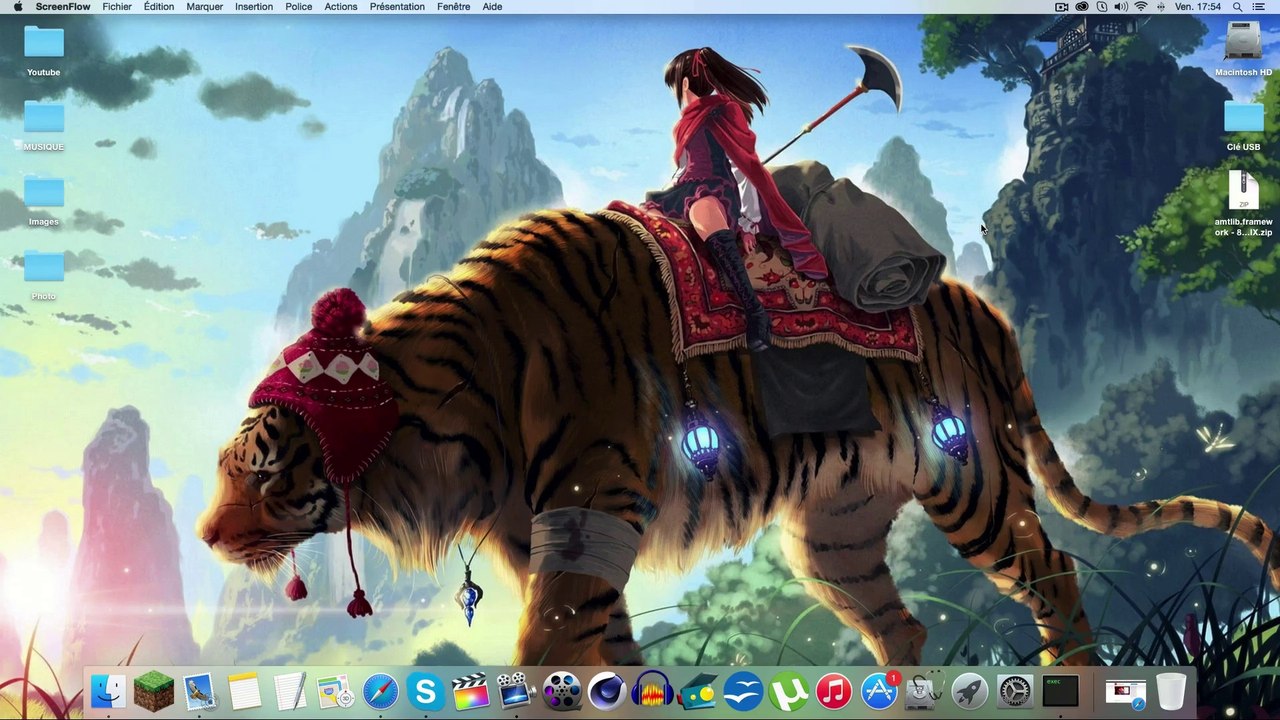Open System Preferences gear in dock

(1016, 691)
